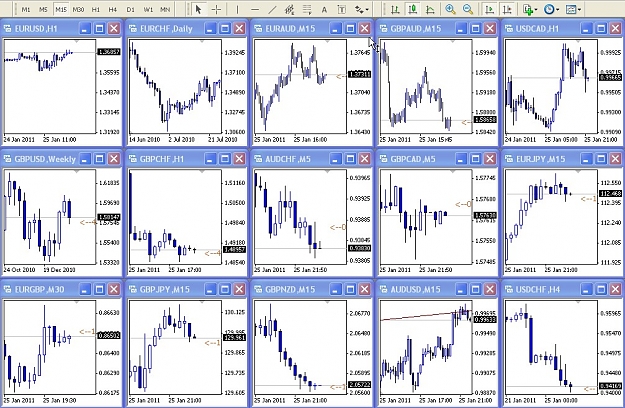Click the Zoom Out magnifier
This screenshot has height=408, width=625.
[x=468, y=9]
